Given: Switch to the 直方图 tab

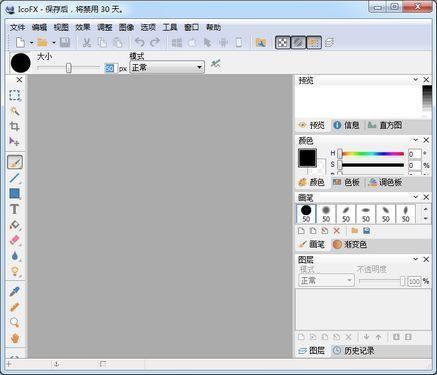Looking at the screenshot, I should (385, 125).
